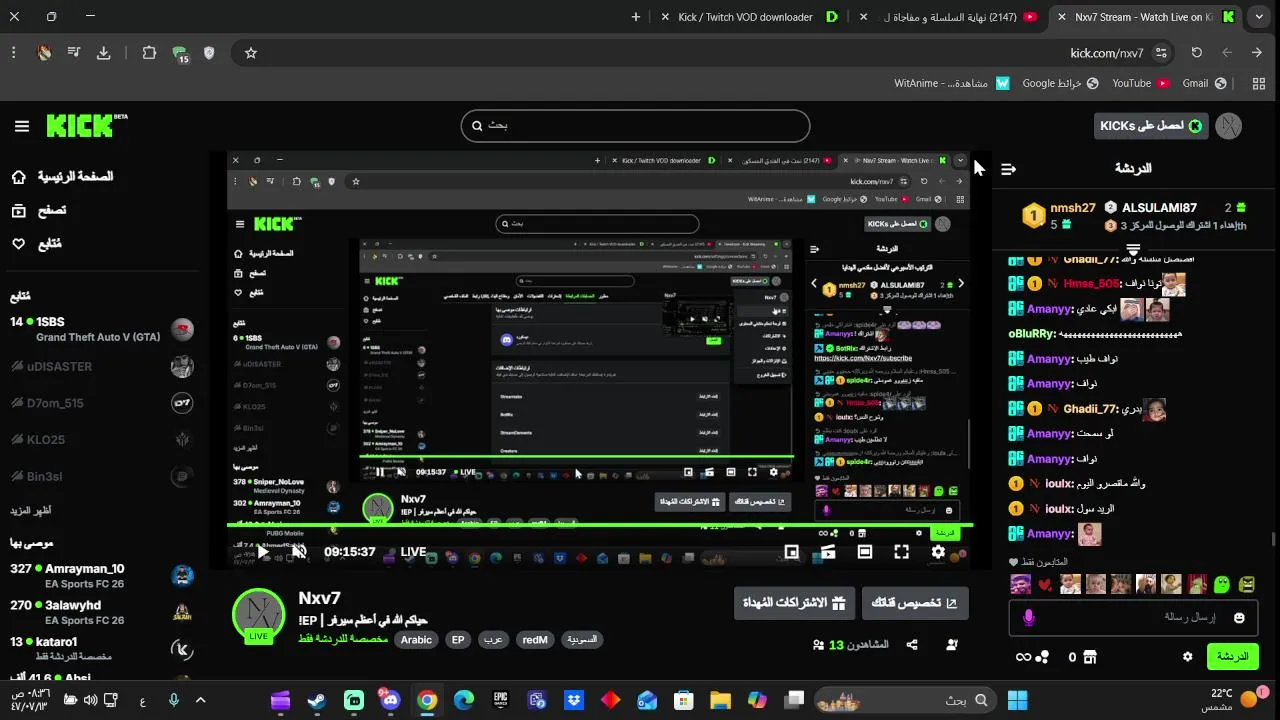
Task: Insert the green blob emote
Action: (1222, 584)
